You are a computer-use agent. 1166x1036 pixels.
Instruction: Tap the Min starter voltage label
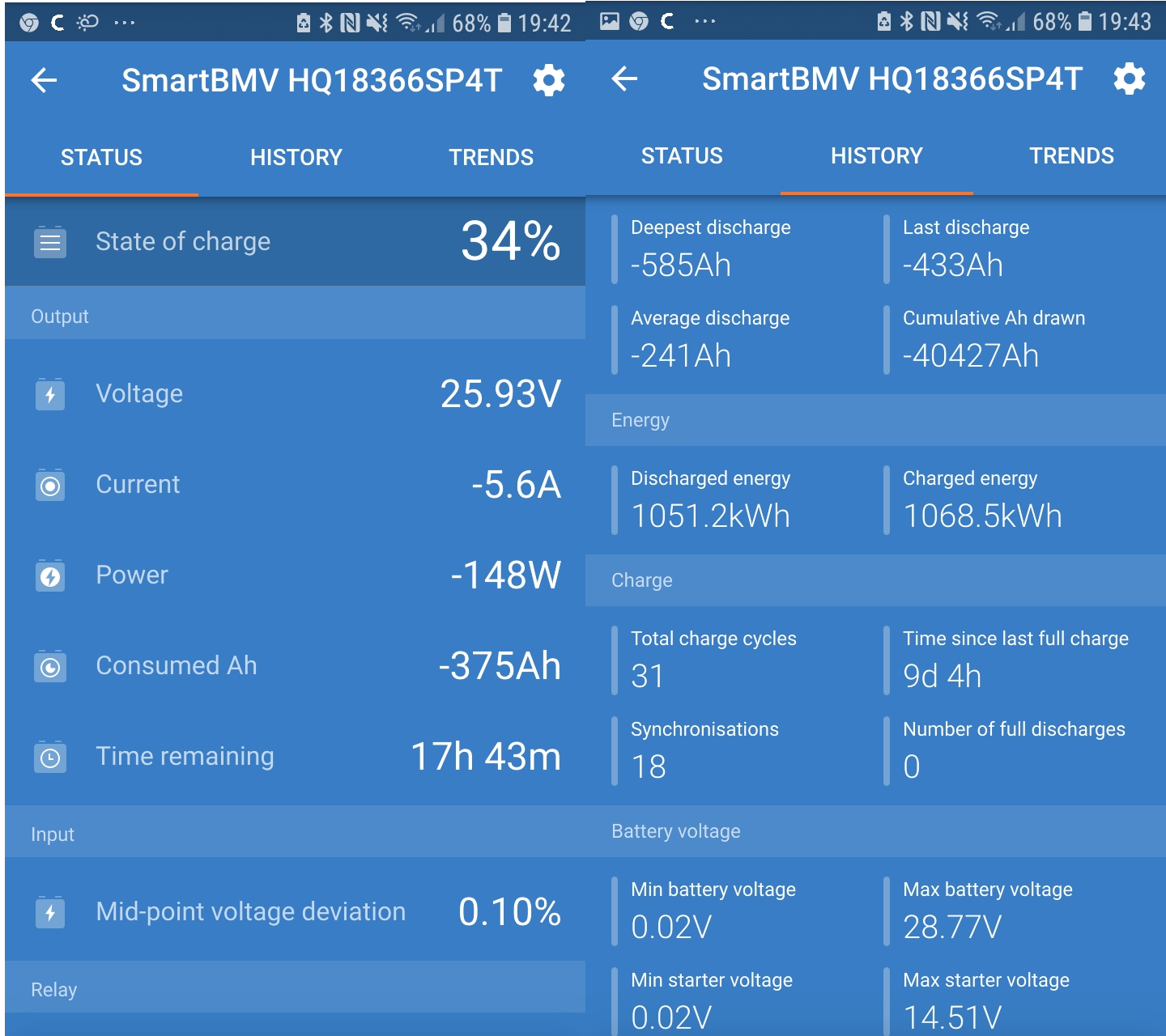coord(712,980)
